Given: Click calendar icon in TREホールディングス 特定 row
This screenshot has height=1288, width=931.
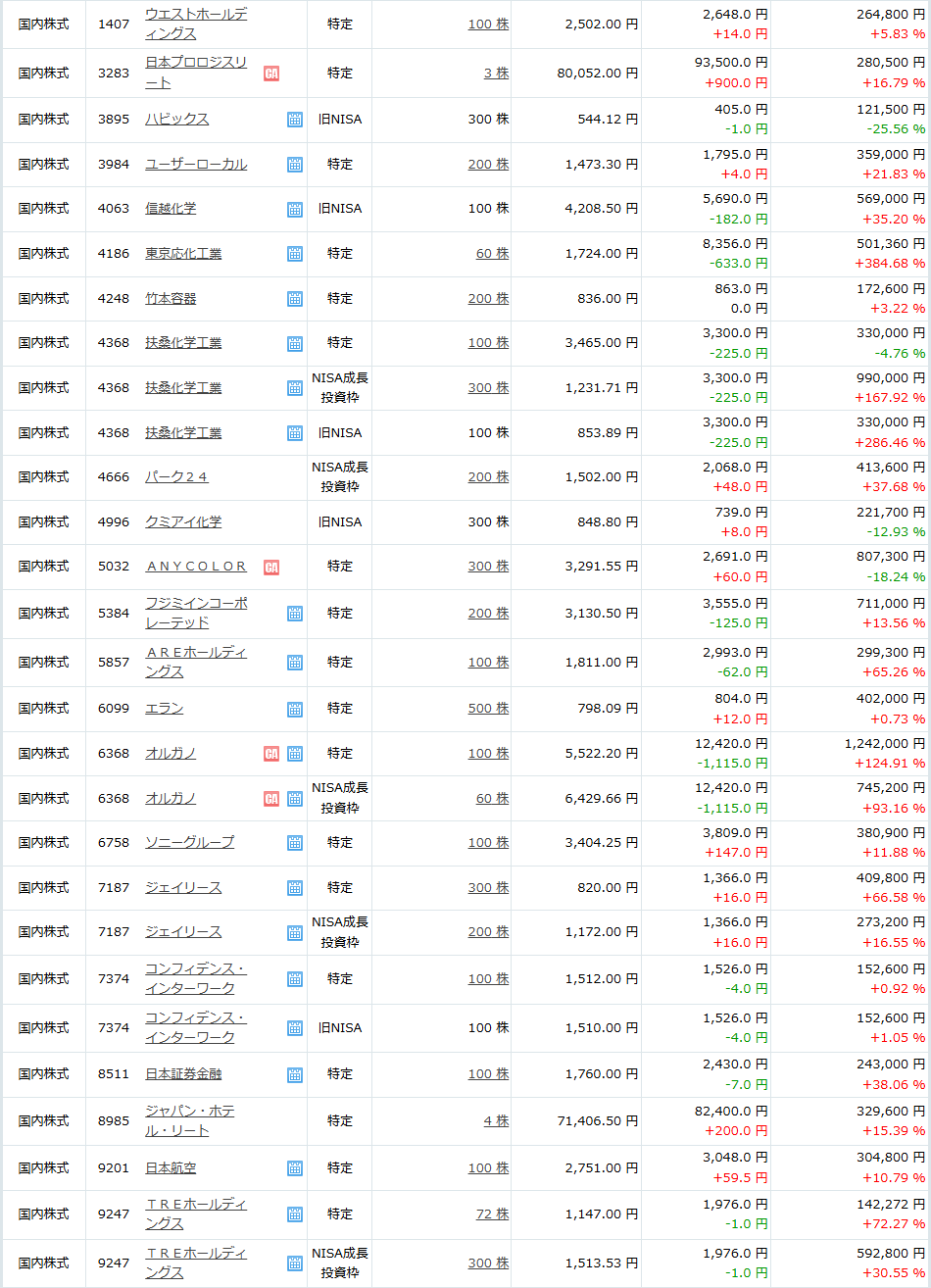Looking at the screenshot, I should click(295, 1214).
